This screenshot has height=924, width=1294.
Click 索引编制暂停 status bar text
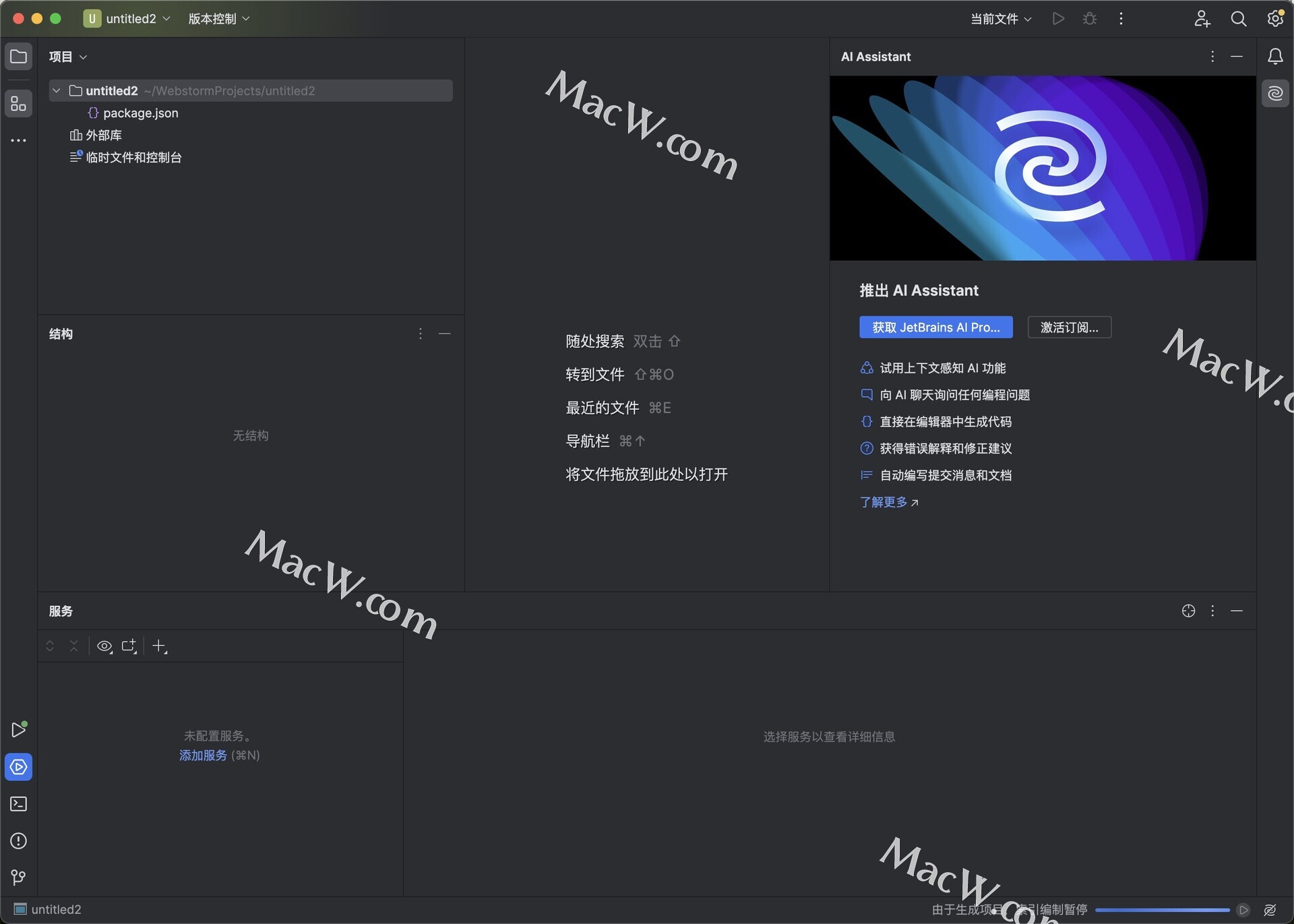click(1051, 910)
